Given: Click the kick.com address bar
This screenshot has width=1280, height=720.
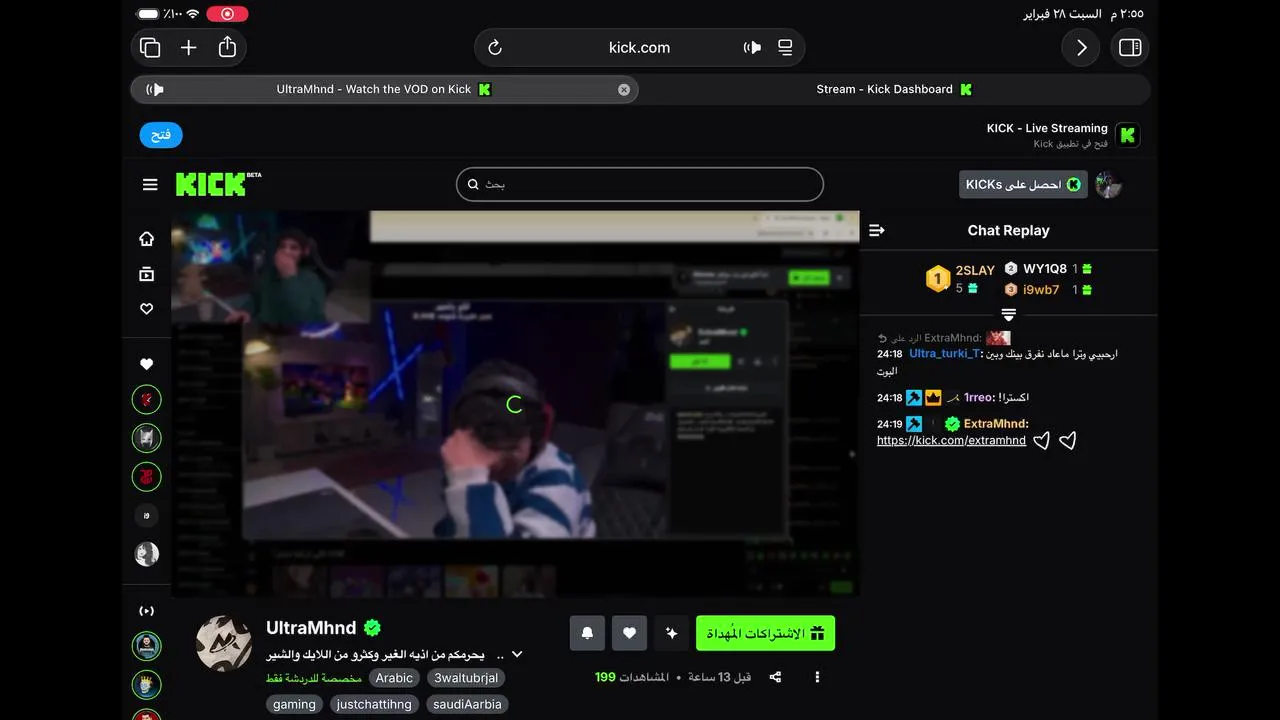Looking at the screenshot, I should (639, 47).
